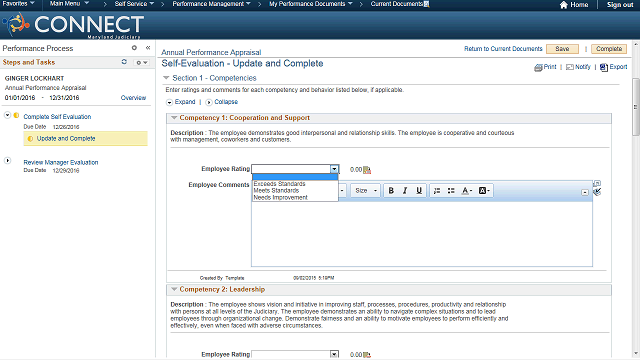Screen dimensions: 640x360
Task: Click Return to Current Documents link
Action: [503, 49]
